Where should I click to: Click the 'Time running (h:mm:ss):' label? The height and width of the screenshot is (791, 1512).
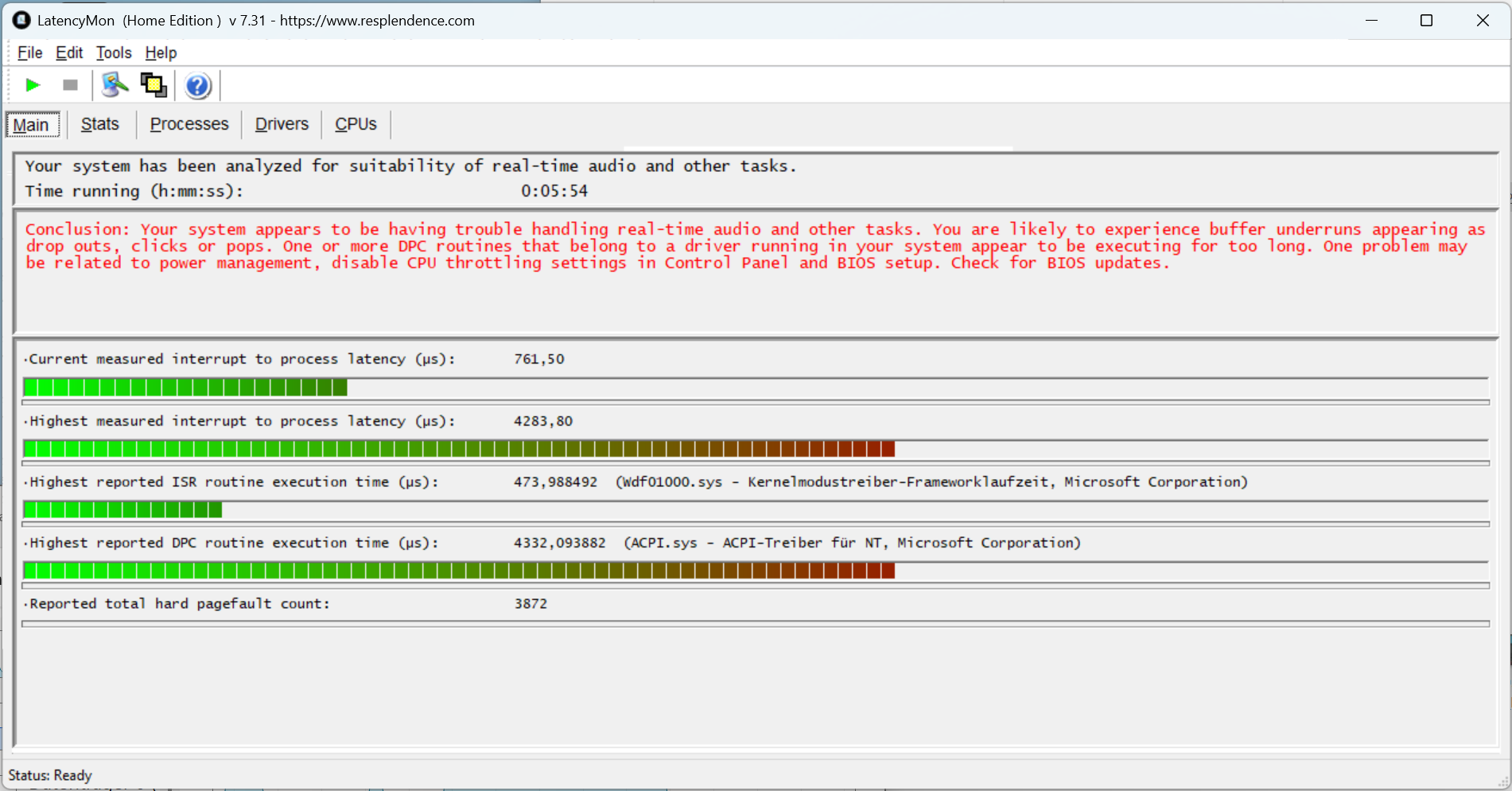point(134,191)
